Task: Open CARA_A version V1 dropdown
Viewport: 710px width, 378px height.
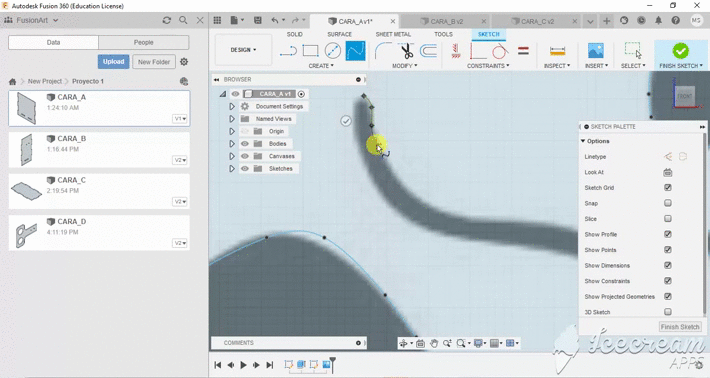Action: (x=180, y=119)
